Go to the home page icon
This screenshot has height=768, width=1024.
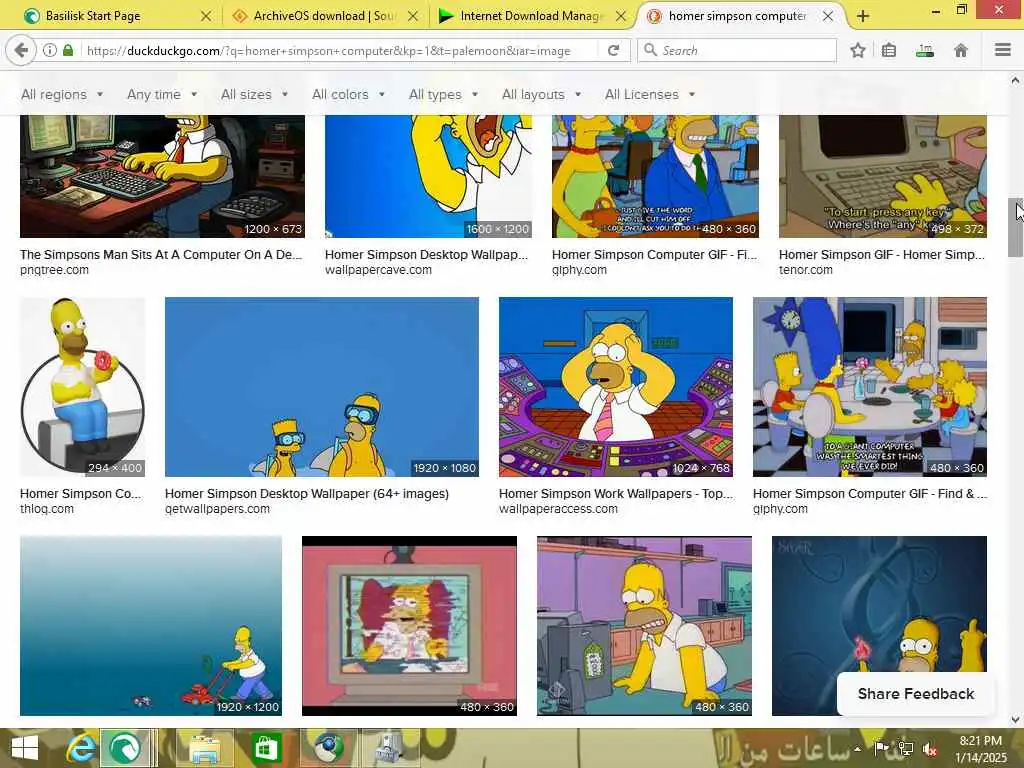[x=961, y=50]
